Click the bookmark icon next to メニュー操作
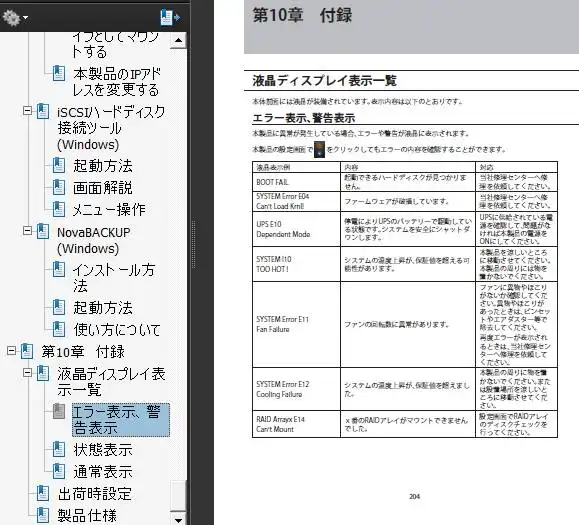The width and height of the screenshot is (579, 525). tap(59, 209)
